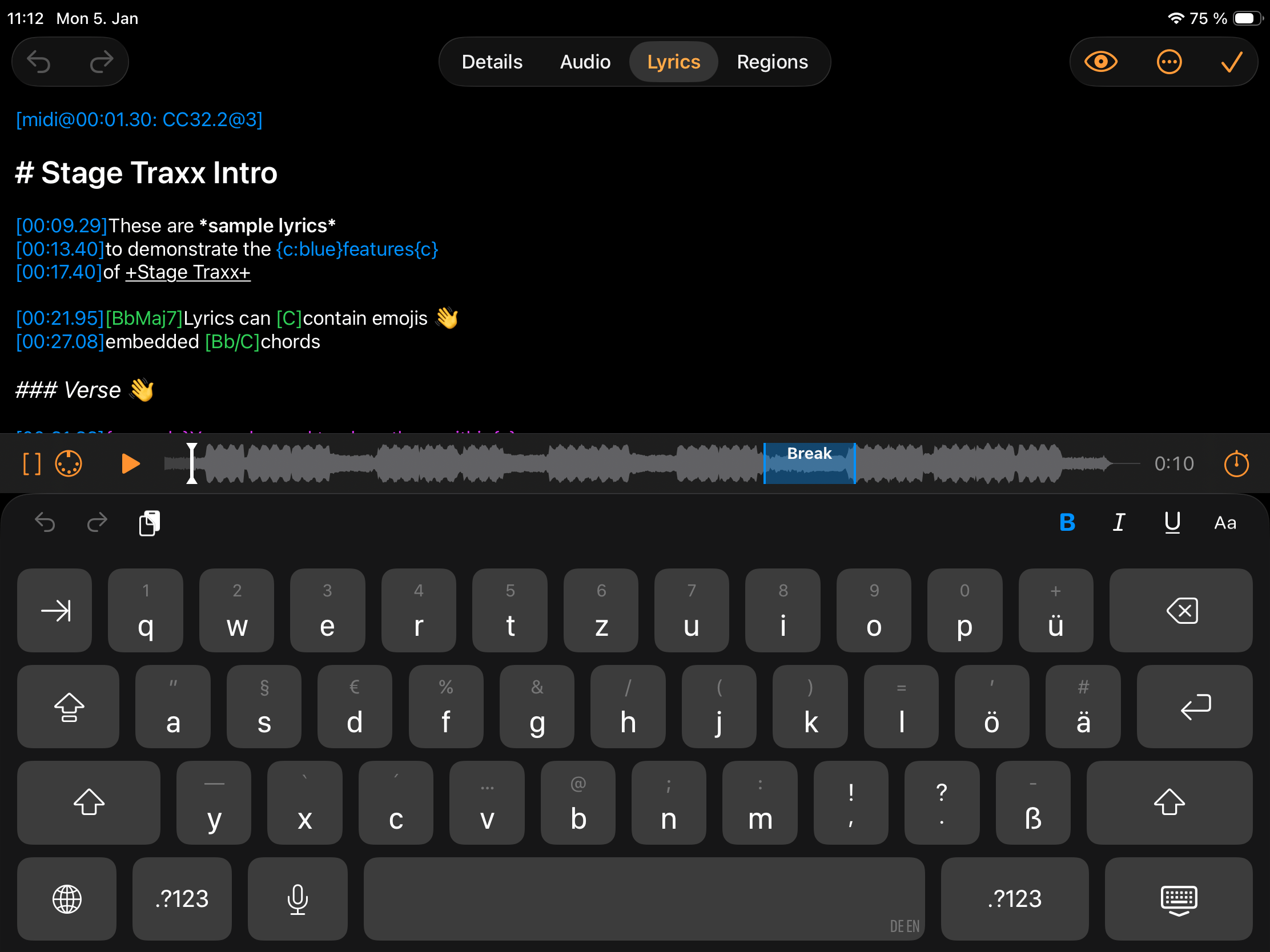1270x952 pixels.
Task: Click the waveform to move the playhead
Action: tap(459, 463)
